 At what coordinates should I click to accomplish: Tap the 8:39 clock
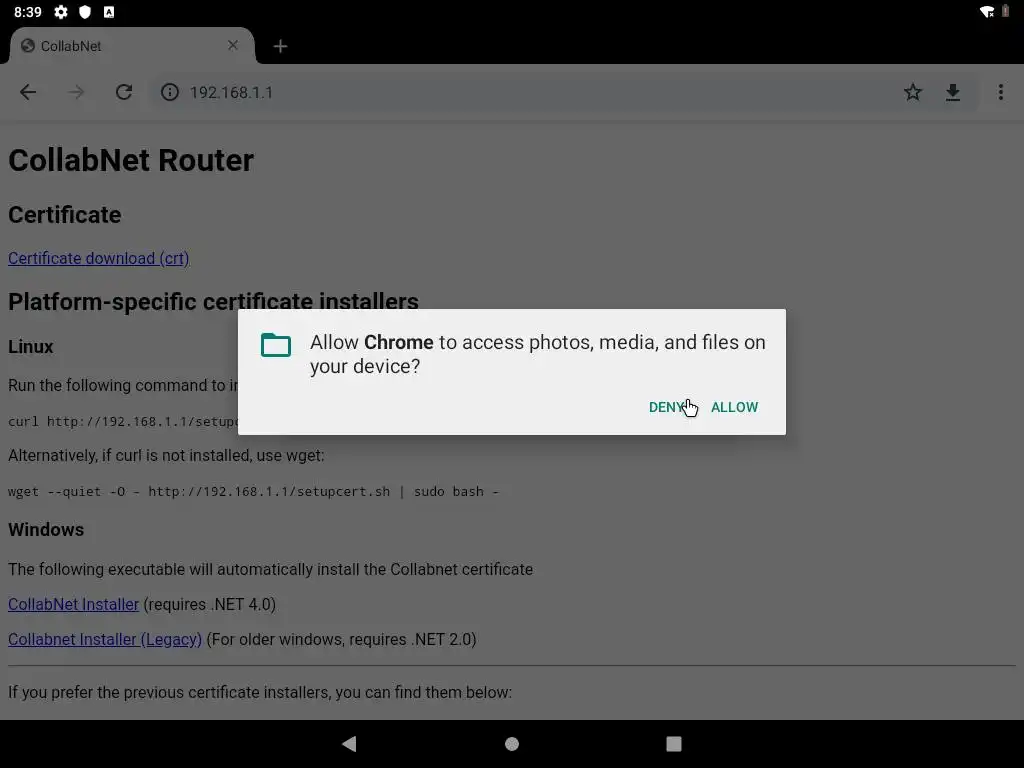pos(27,12)
